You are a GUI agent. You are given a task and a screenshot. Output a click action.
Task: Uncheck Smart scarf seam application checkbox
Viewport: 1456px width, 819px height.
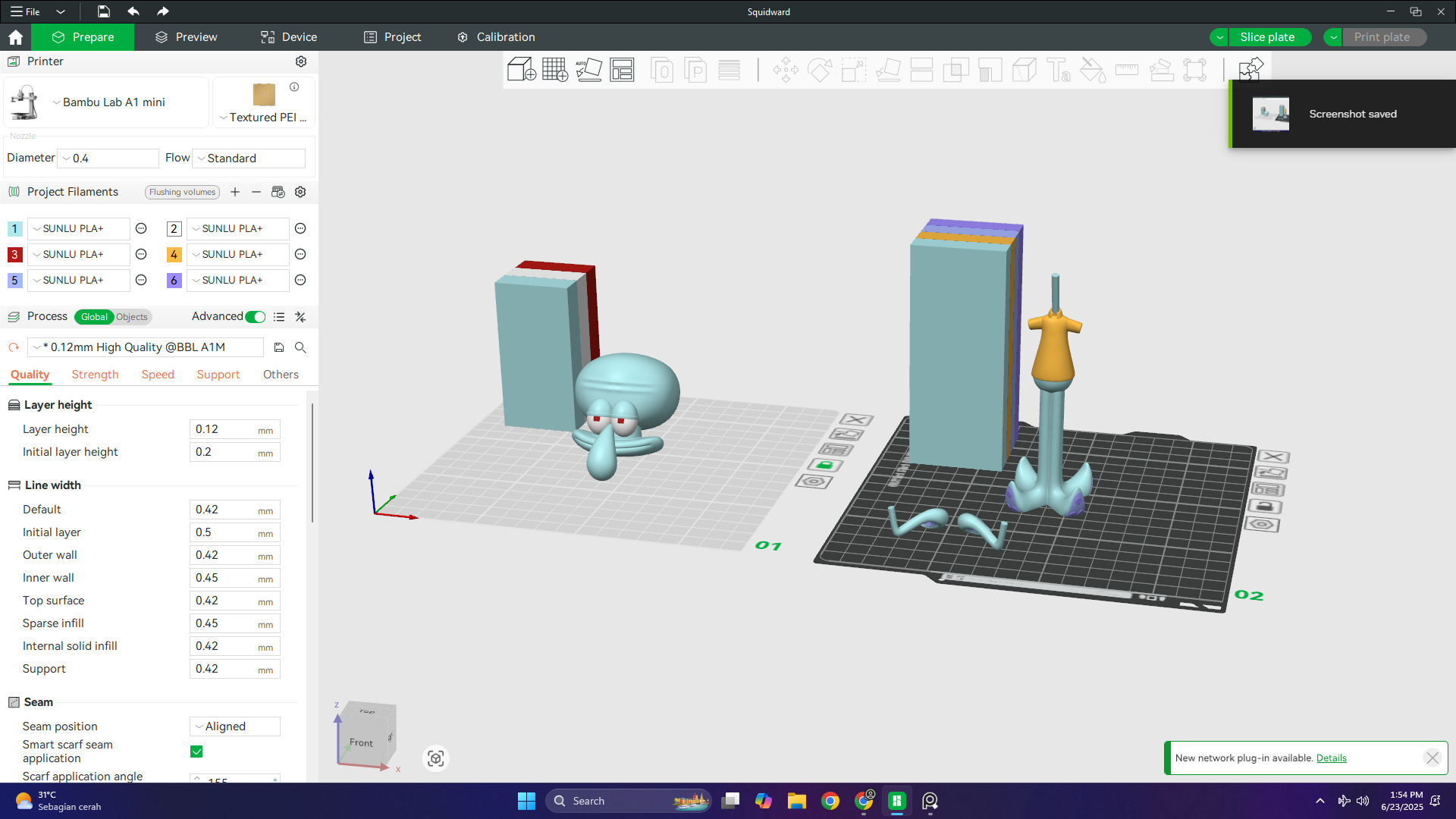tap(196, 752)
